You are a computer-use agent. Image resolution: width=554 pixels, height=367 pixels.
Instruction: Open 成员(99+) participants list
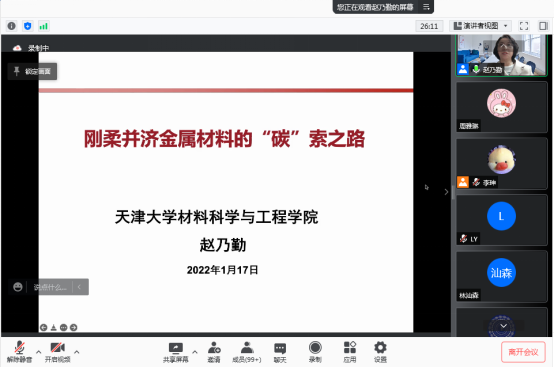tap(247, 352)
